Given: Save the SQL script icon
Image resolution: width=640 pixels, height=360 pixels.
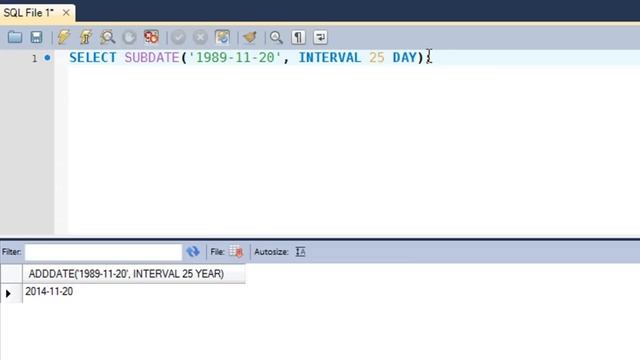Looking at the screenshot, I should (x=36, y=38).
